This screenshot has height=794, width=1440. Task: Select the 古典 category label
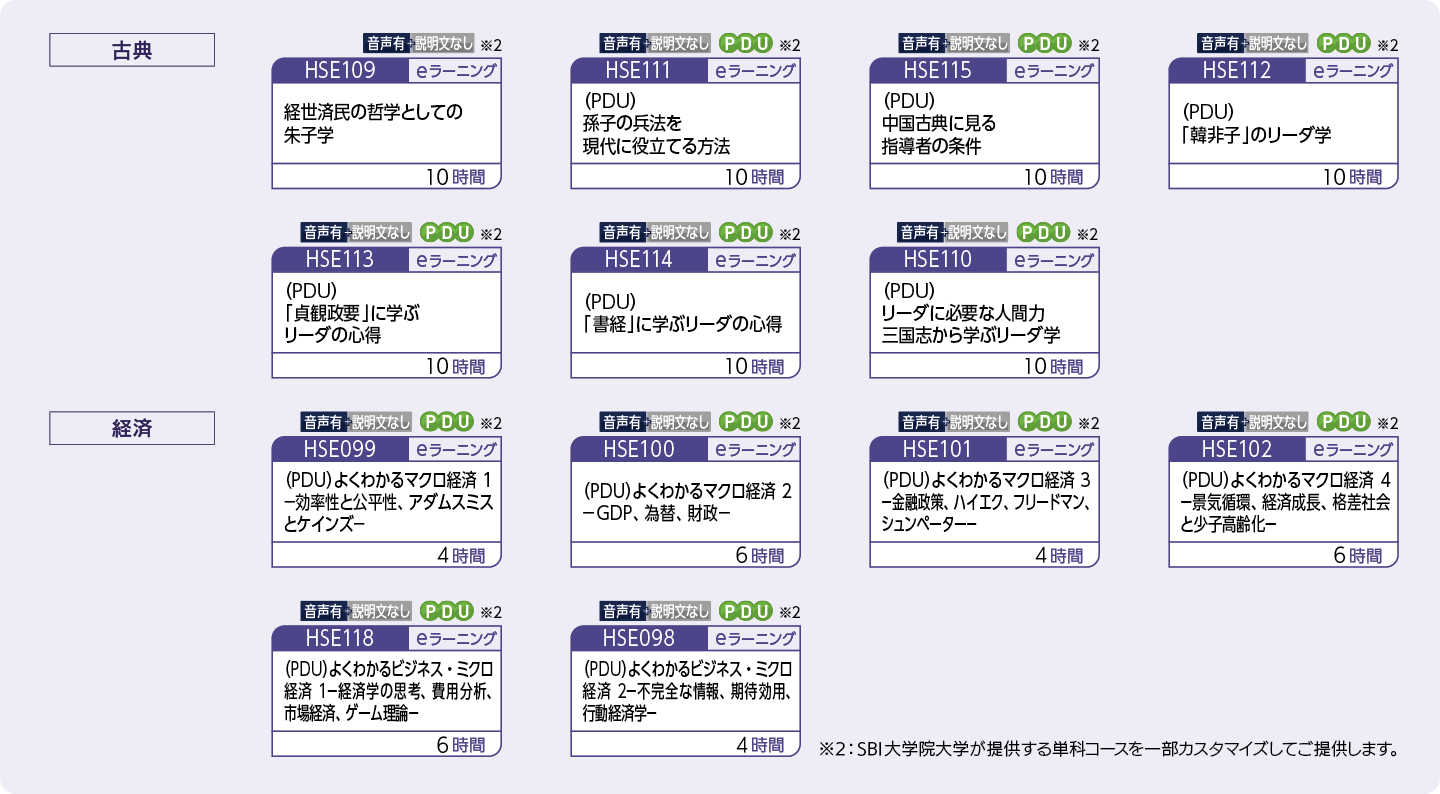(132, 50)
